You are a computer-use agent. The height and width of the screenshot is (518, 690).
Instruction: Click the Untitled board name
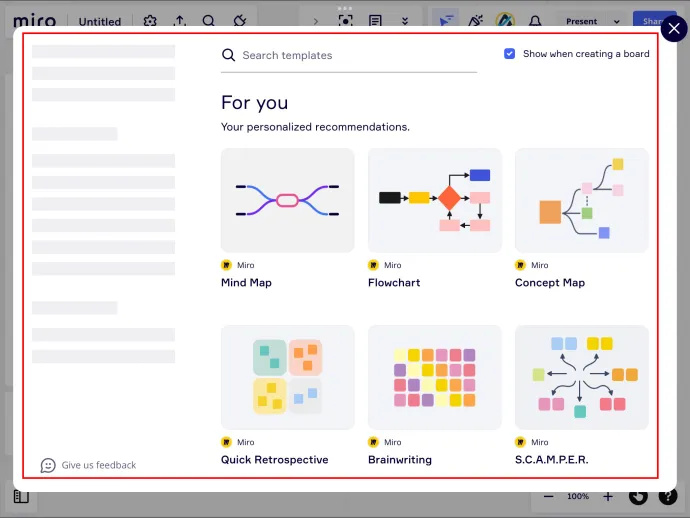pos(99,22)
